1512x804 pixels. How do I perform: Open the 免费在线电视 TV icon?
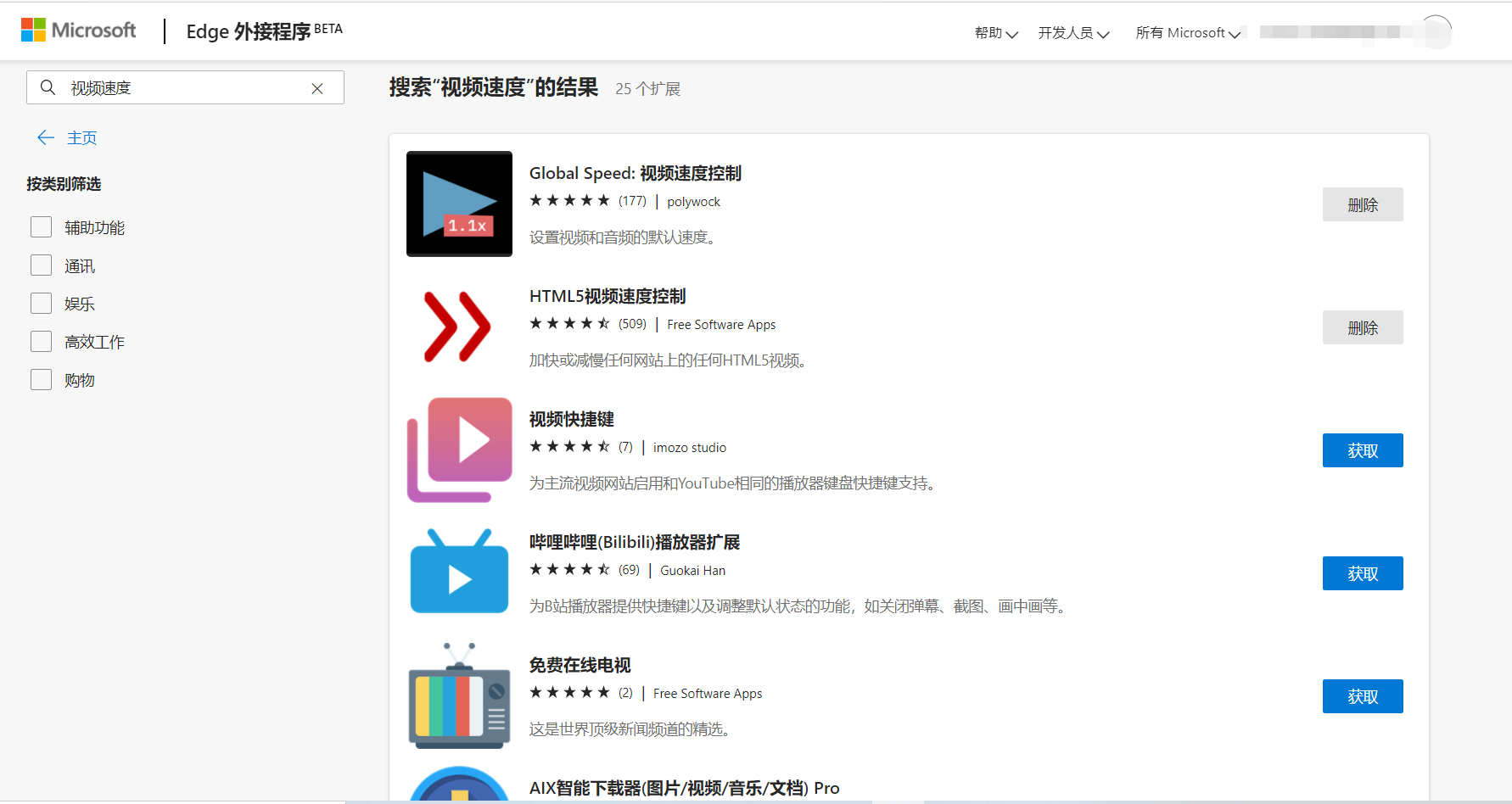tap(459, 695)
